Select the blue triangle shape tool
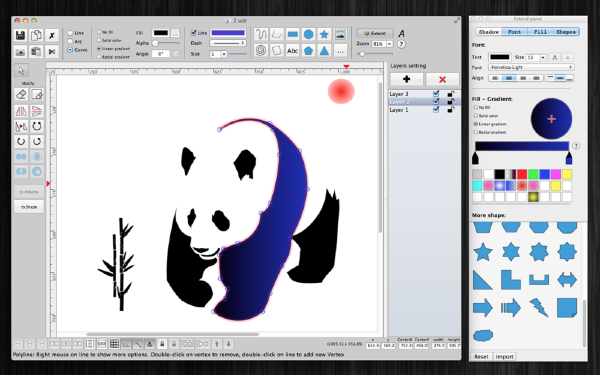Screen dimensions: 600x375 (324, 50)
